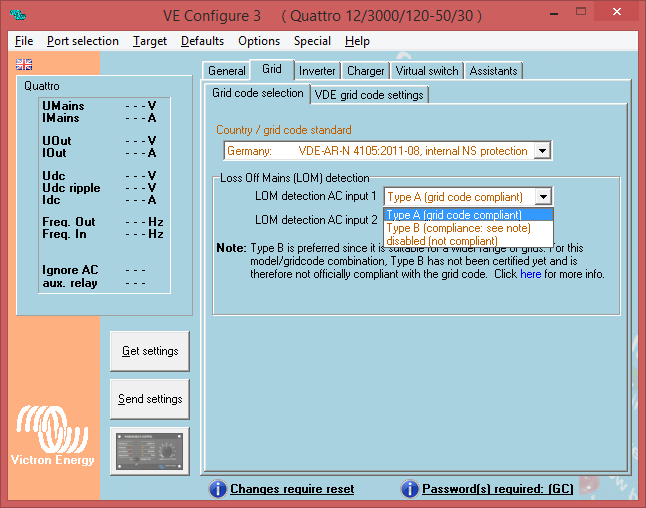Click the VE Configure app icon in title bar
The width and height of the screenshot is (646, 508).
coord(19,16)
